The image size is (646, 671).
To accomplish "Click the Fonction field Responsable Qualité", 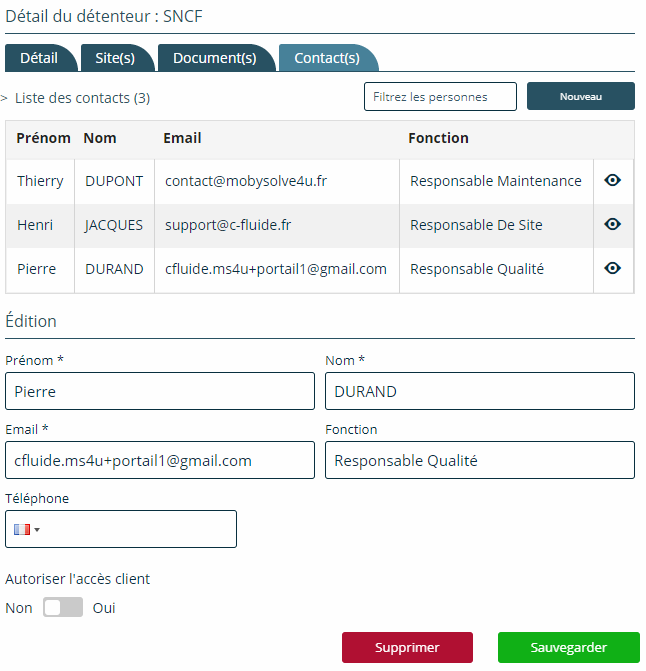I will click(x=480, y=460).
